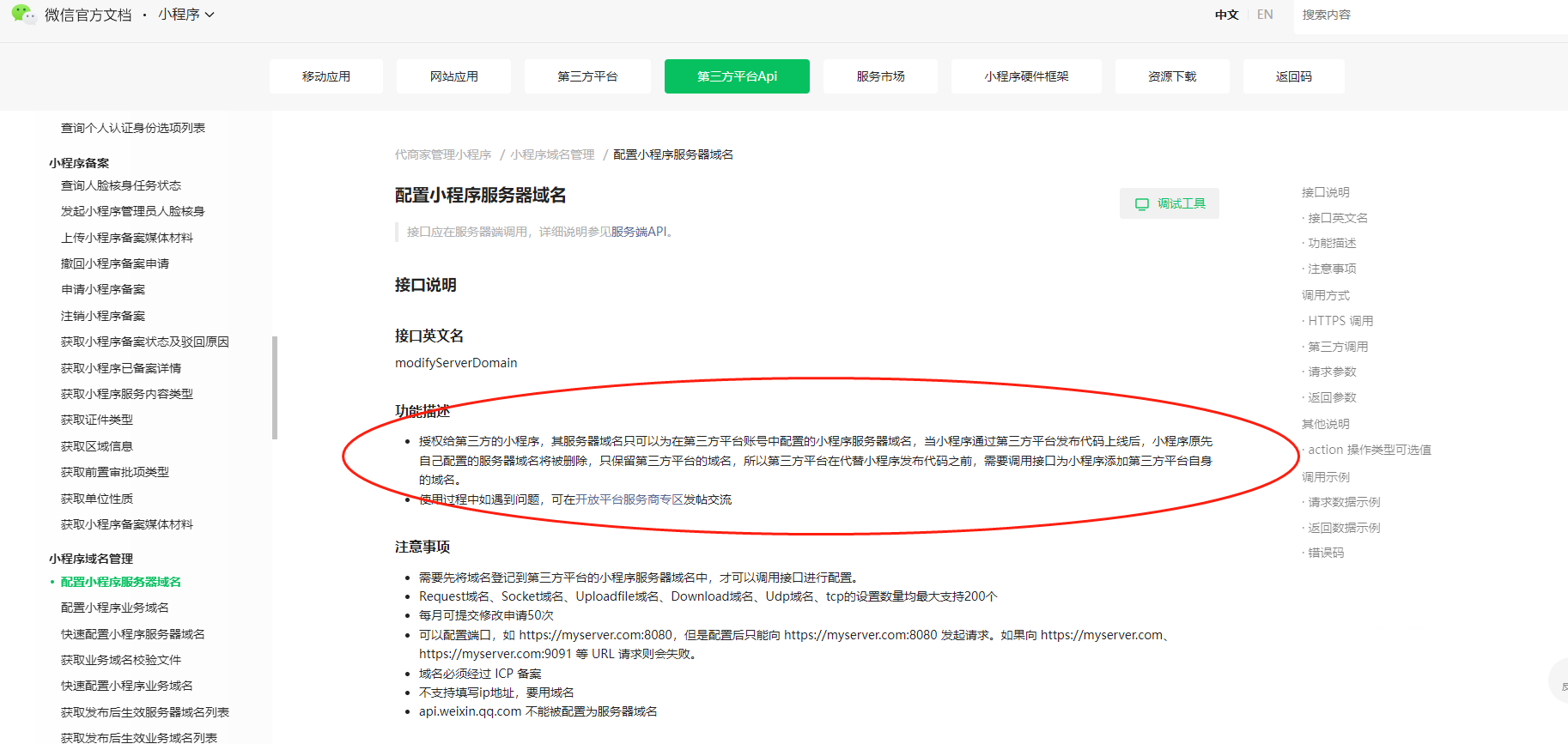Open sidebar item 获取小程序备案状态及驳回原因

tap(145, 342)
